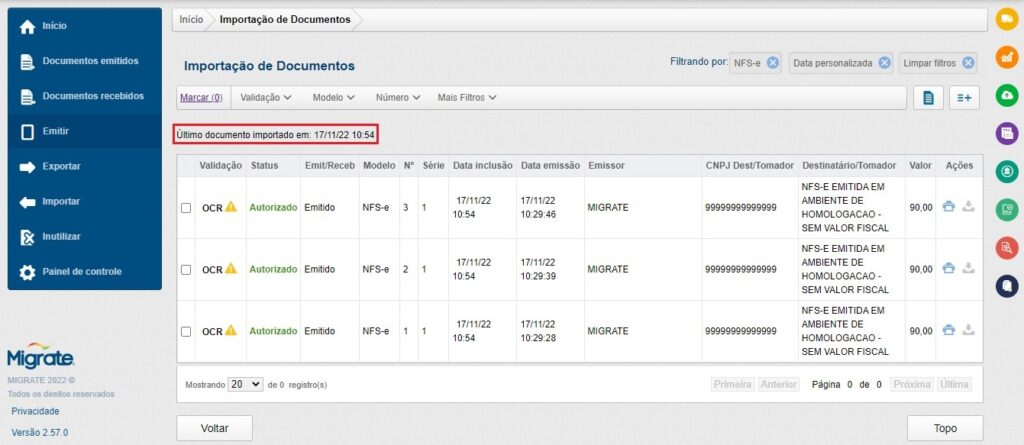Open Documentos emitidos in the sidebar

[x=89, y=61]
